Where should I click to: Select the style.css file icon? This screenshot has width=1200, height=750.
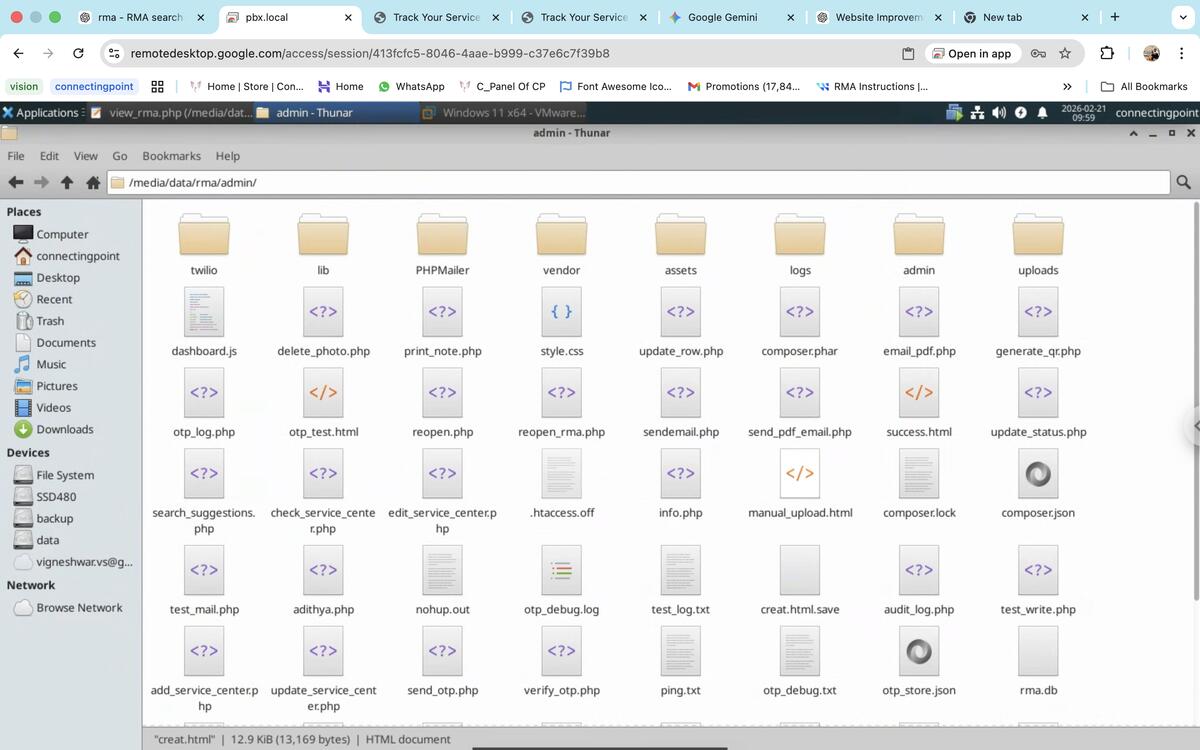pos(561,313)
